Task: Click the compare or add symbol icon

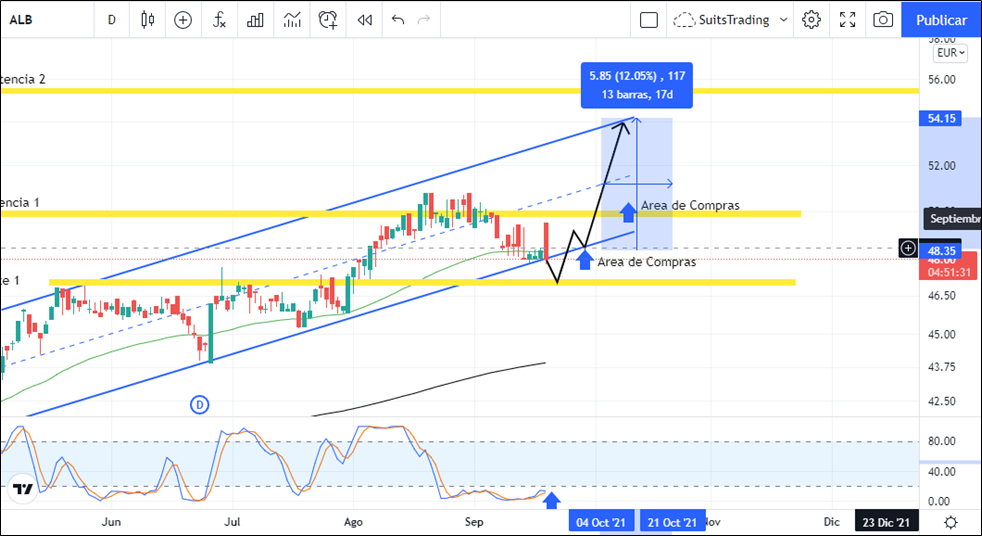Action: click(x=183, y=19)
